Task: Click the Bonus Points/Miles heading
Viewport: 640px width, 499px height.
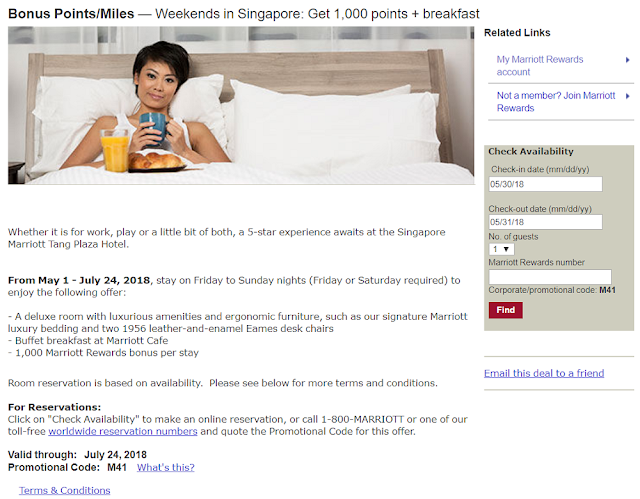Action: click(x=71, y=13)
